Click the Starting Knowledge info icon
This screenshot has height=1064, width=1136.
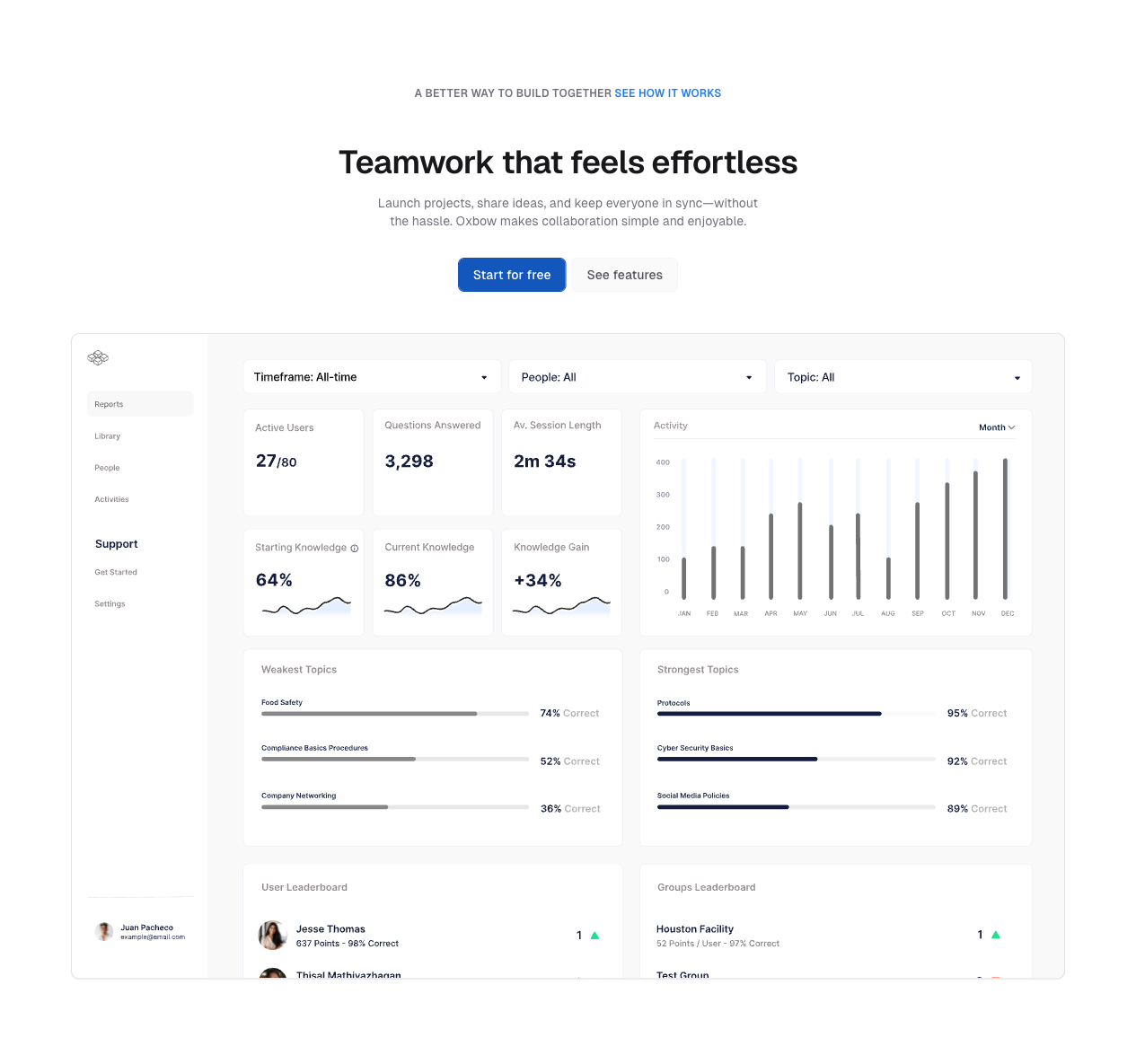pos(355,549)
